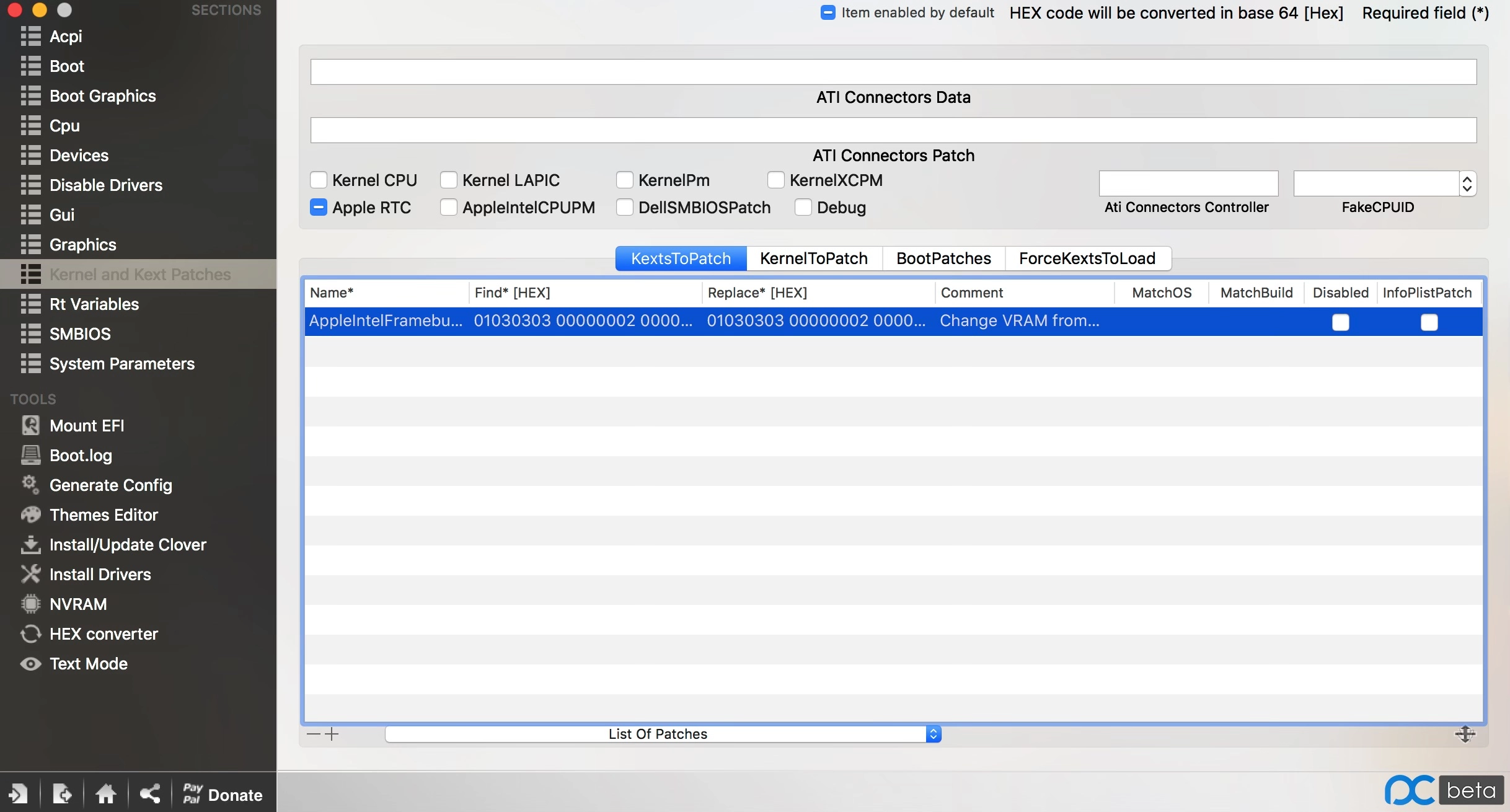Screen dimensions: 1510x812
Task: Click the FakeCPUID text field
Action: pos(1376,183)
